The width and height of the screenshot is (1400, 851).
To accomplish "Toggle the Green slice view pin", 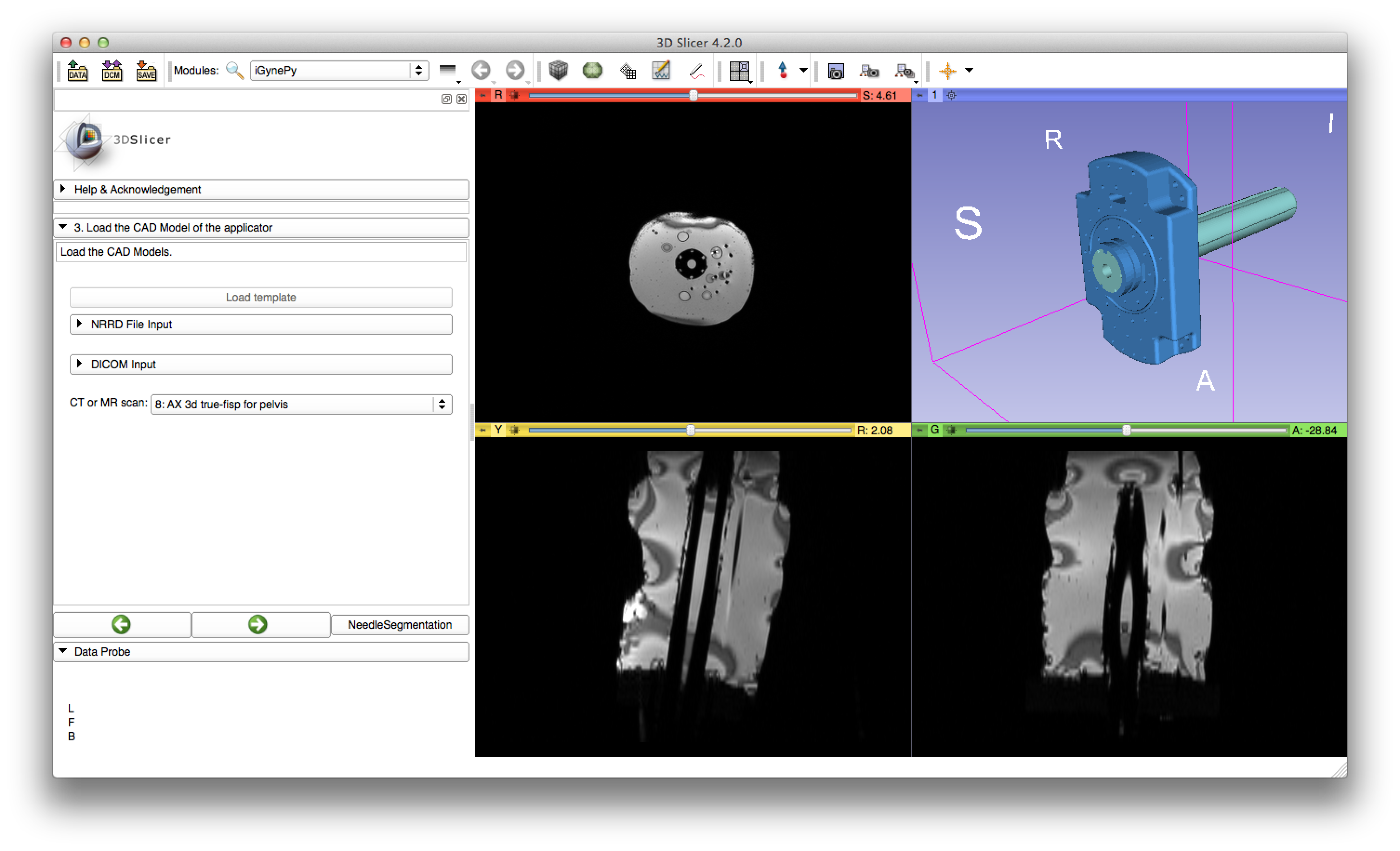I will tap(919, 430).
